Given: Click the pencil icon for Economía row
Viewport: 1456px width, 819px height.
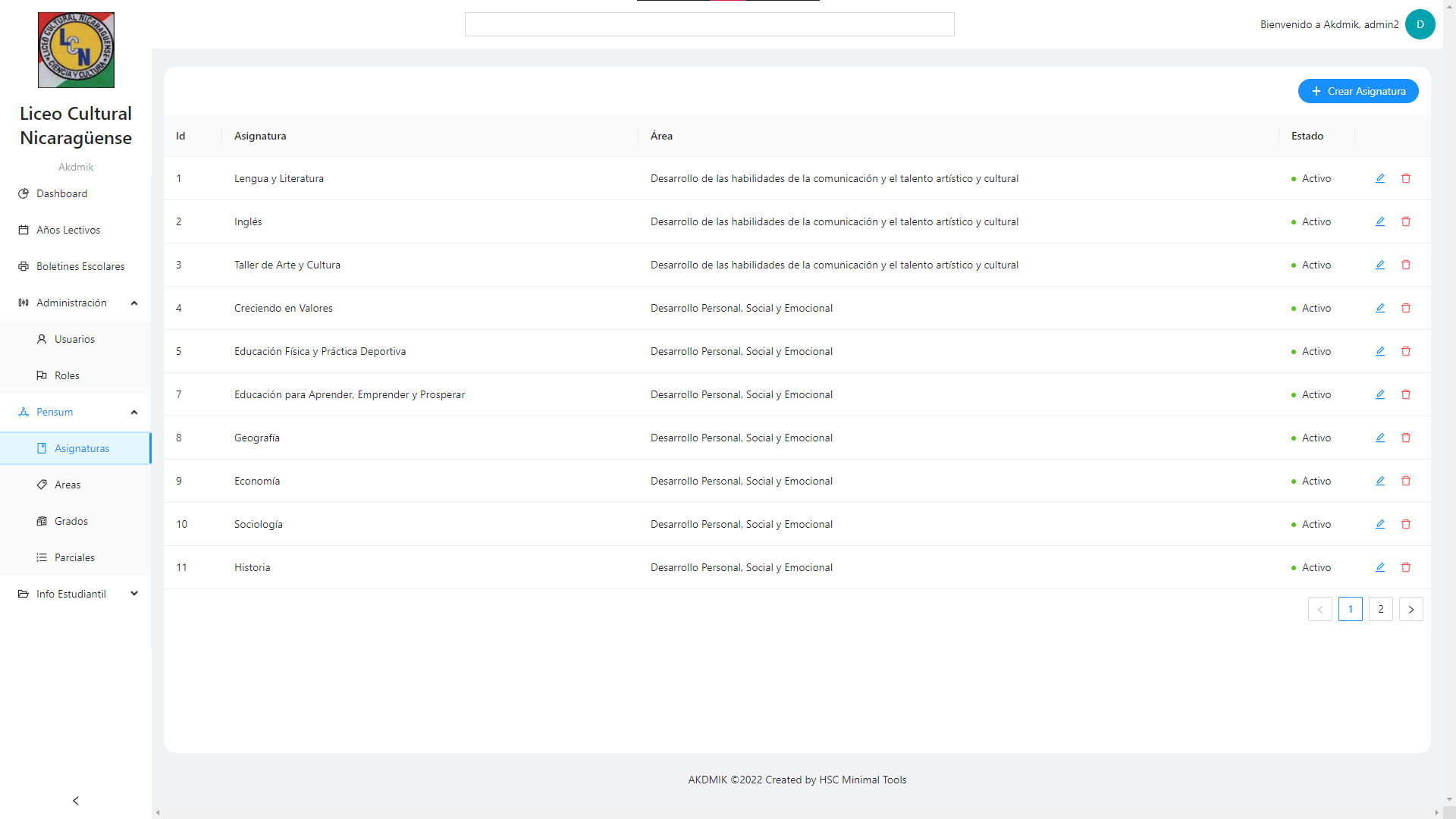Looking at the screenshot, I should [x=1380, y=481].
